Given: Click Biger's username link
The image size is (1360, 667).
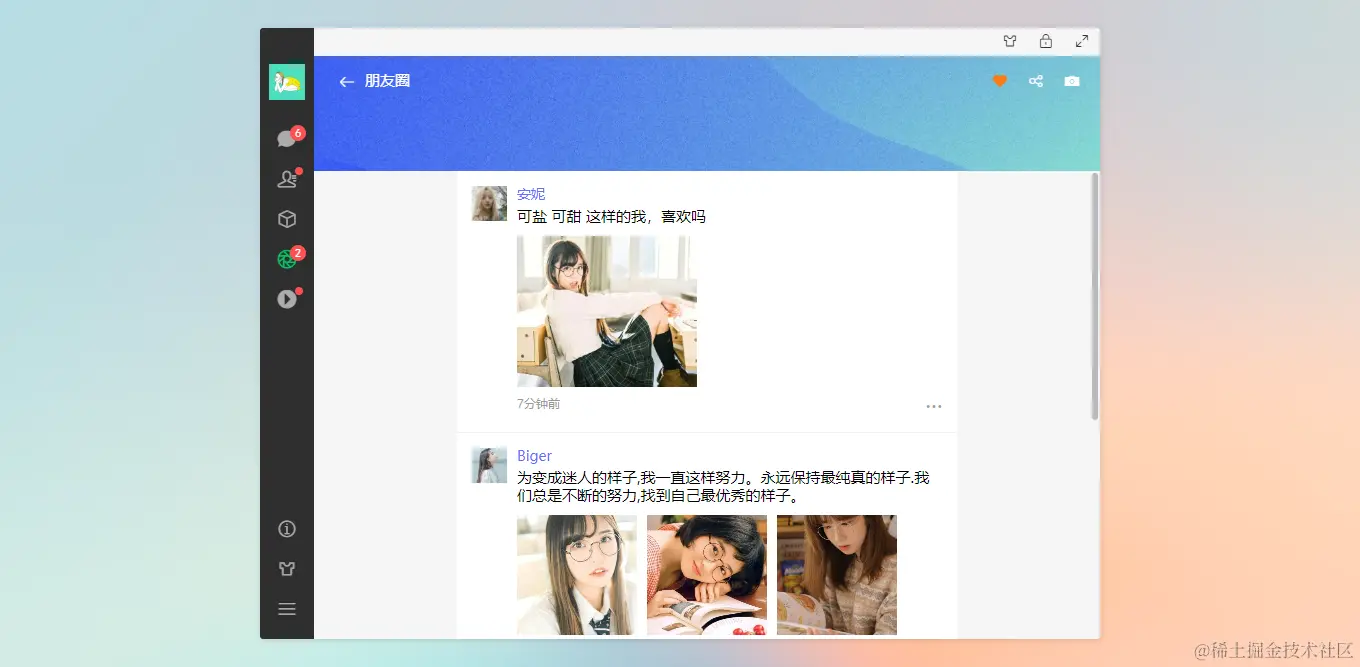Looking at the screenshot, I should tap(534, 455).
